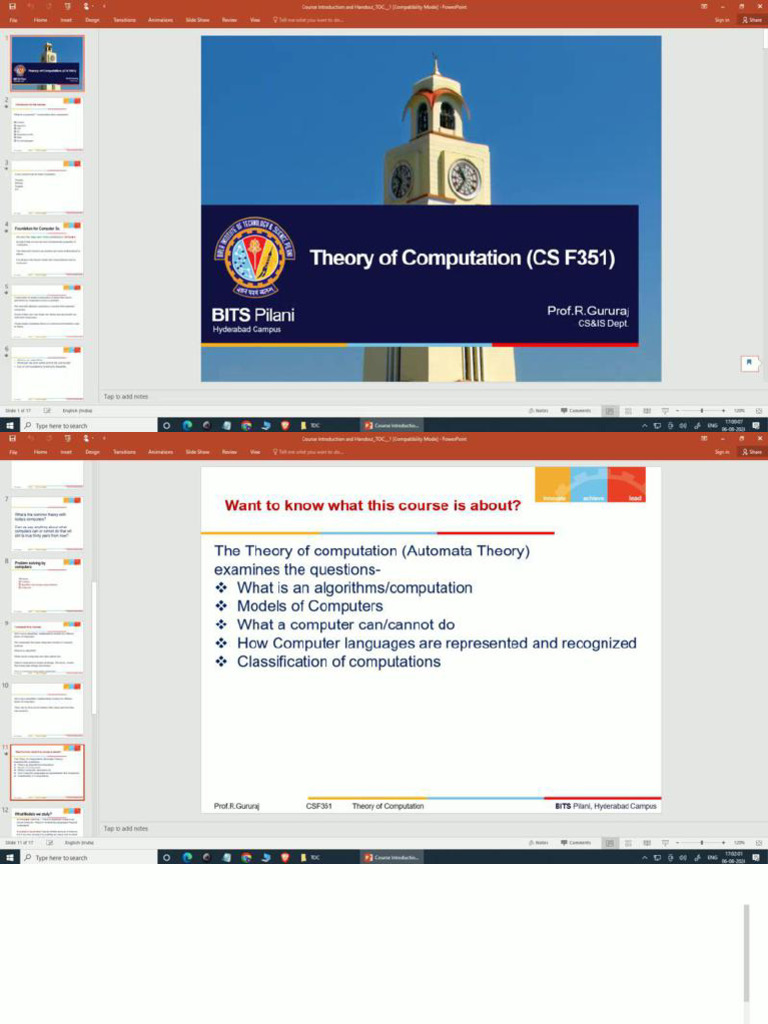Viewport: 768px width, 1024px height.
Task: Click the zoom slider in title-slide window
Action: [701, 411]
